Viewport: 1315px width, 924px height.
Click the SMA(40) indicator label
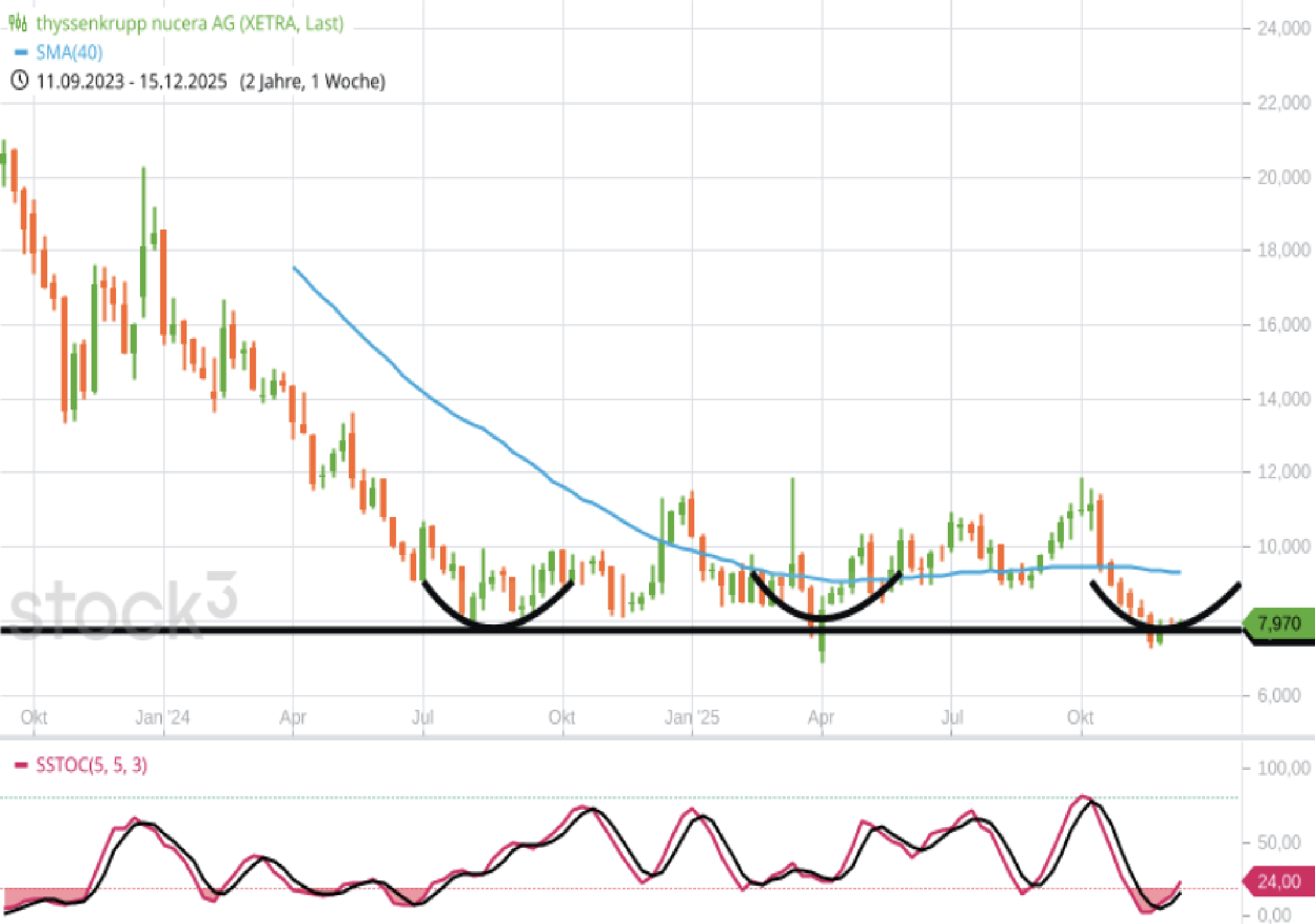pyautogui.click(x=69, y=53)
